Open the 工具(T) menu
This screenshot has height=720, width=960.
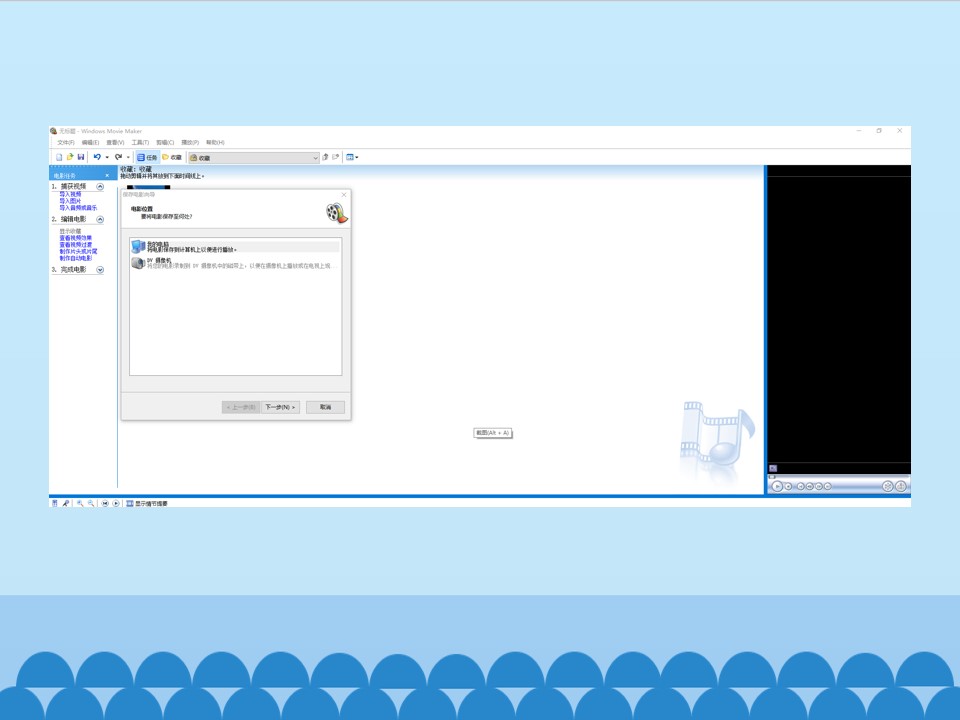[140, 143]
